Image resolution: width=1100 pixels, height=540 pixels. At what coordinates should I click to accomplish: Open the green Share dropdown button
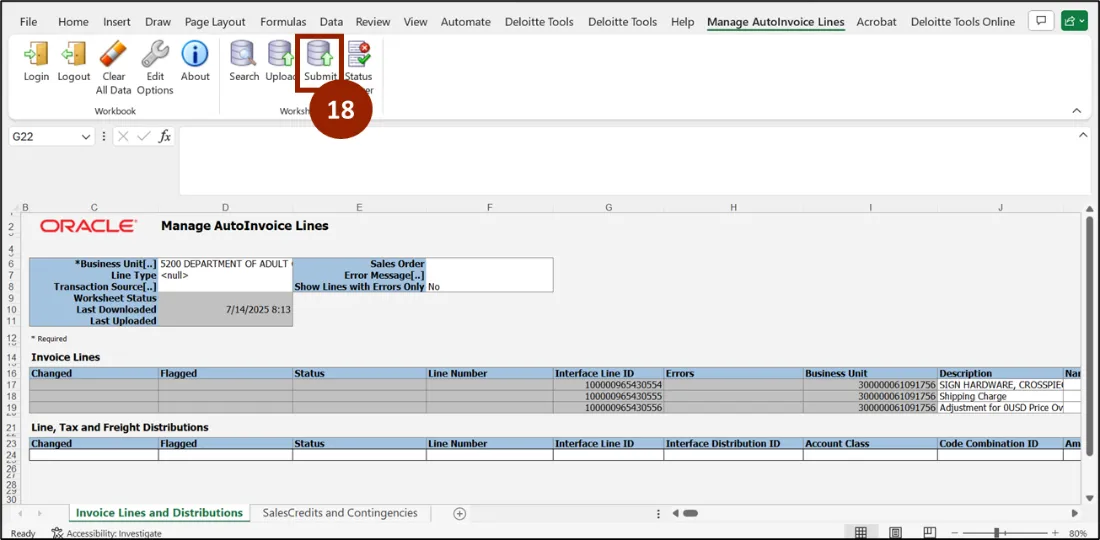[1074, 21]
